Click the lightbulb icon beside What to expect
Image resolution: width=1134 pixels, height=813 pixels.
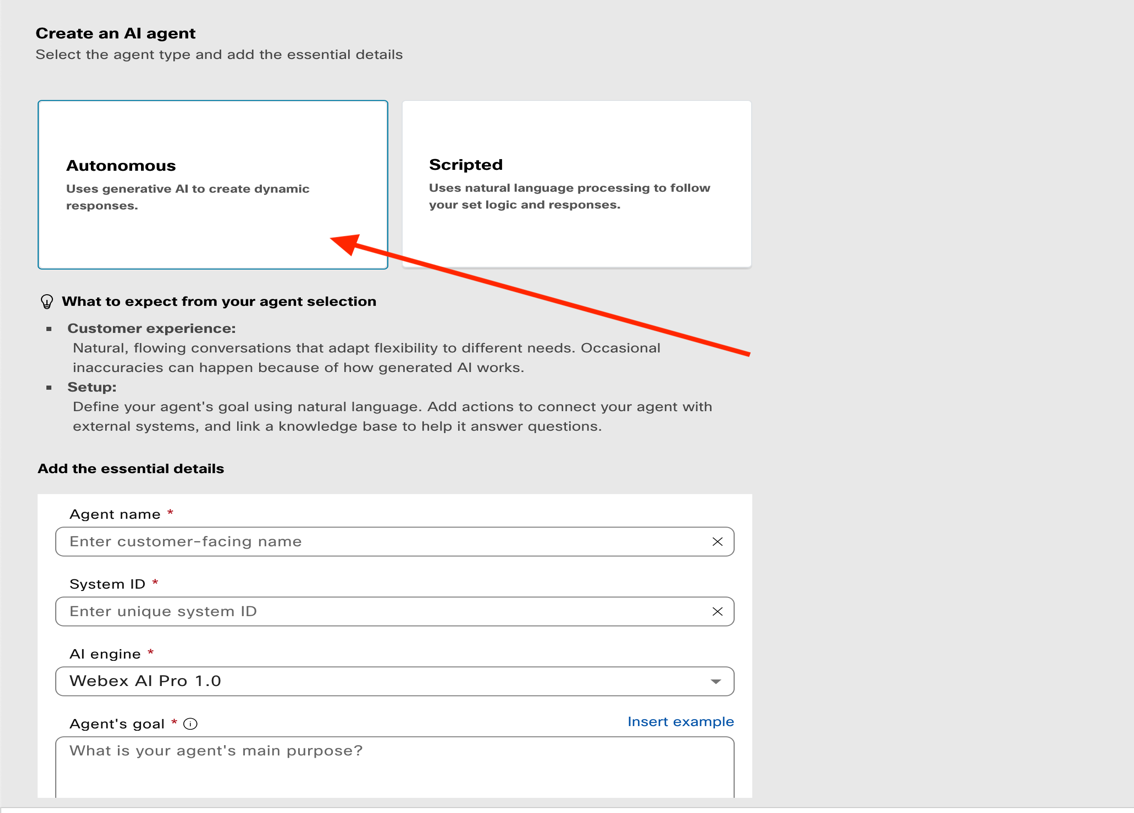click(x=47, y=302)
